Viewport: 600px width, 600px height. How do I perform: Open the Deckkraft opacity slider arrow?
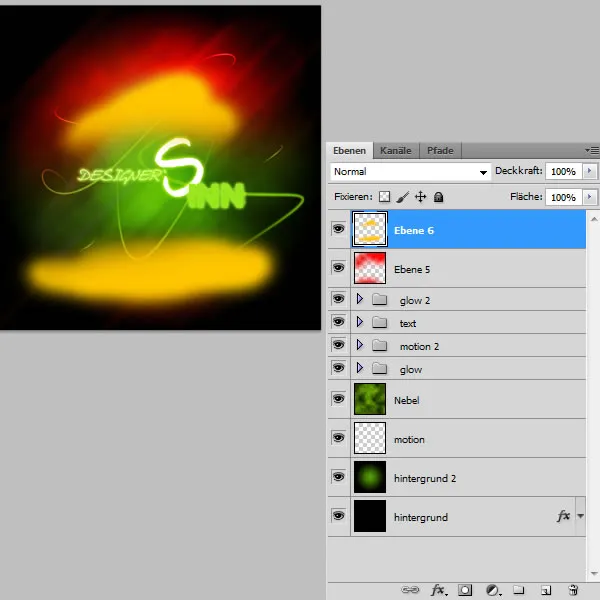click(590, 172)
